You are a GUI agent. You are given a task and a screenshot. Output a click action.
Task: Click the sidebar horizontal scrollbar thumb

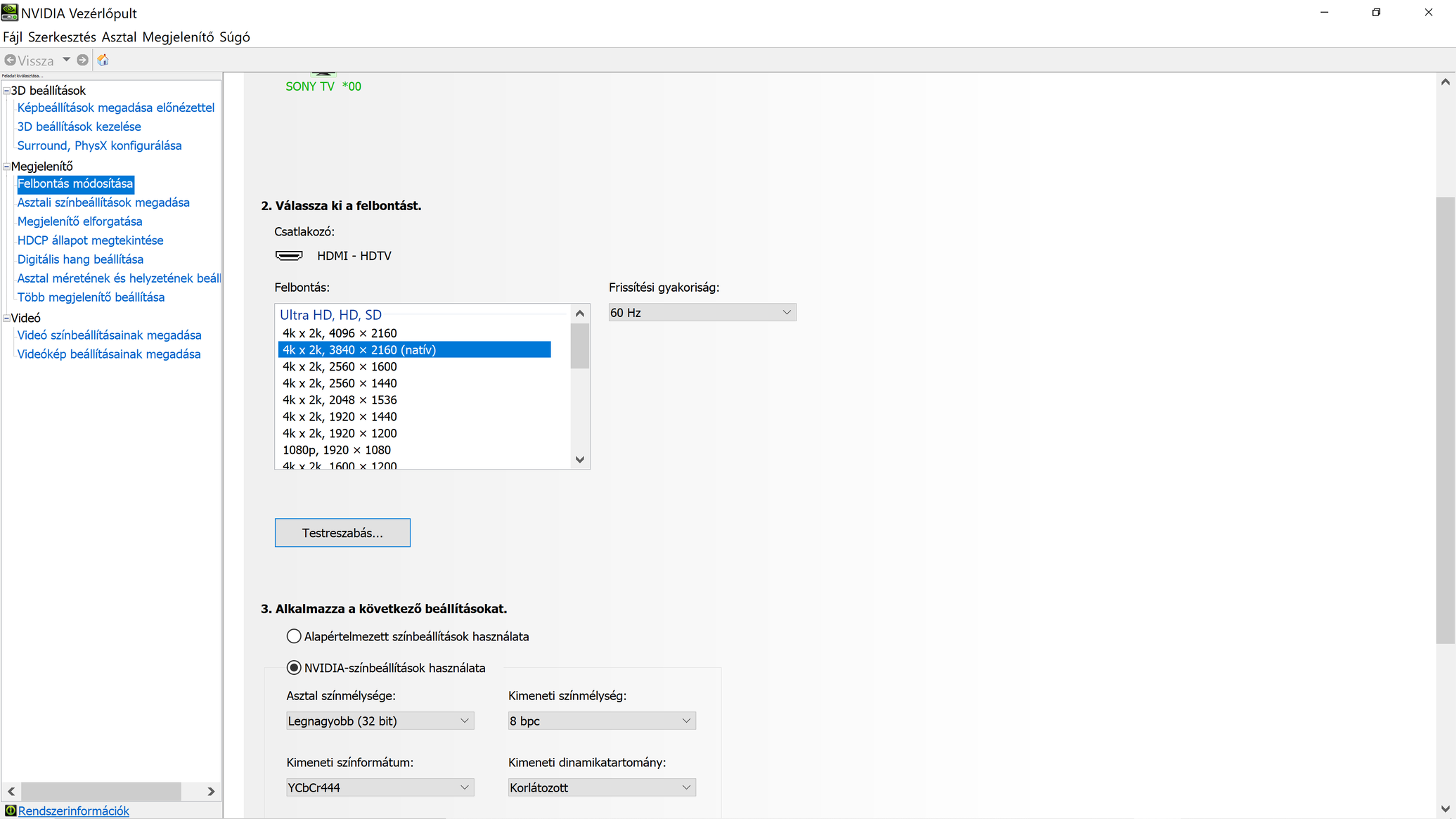(x=101, y=792)
